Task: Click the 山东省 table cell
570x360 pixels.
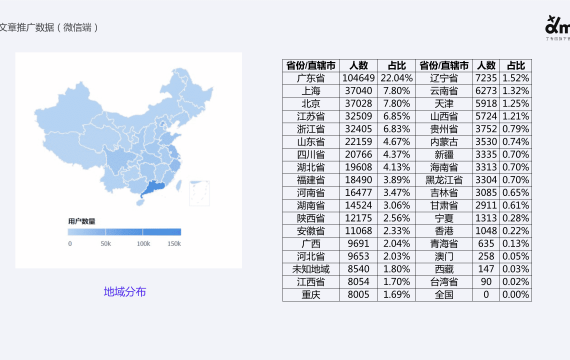Action: click(x=311, y=142)
